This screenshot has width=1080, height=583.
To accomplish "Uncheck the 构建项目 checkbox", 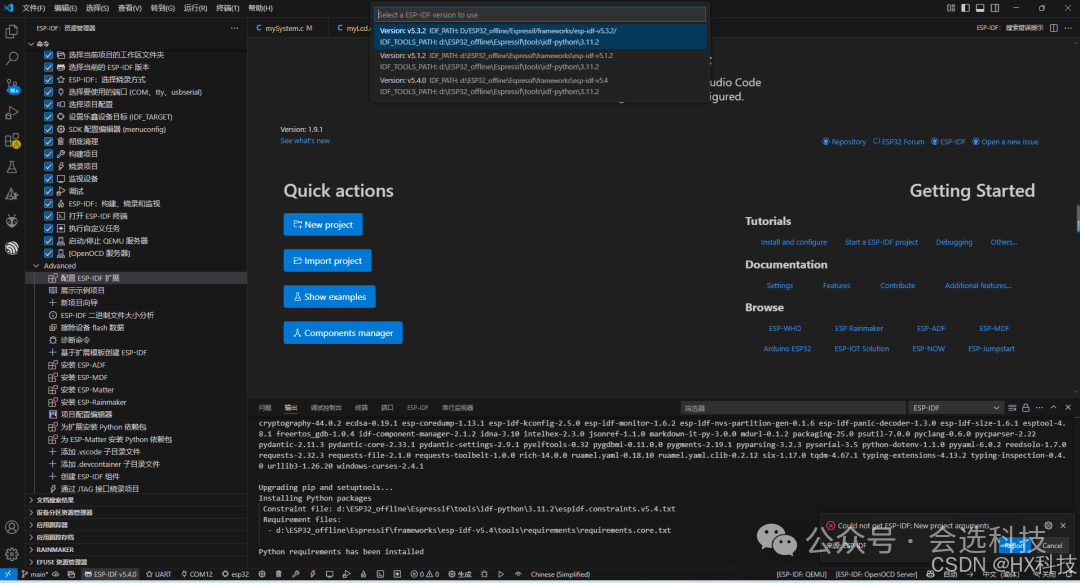I will pyautogui.click(x=48, y=154).
